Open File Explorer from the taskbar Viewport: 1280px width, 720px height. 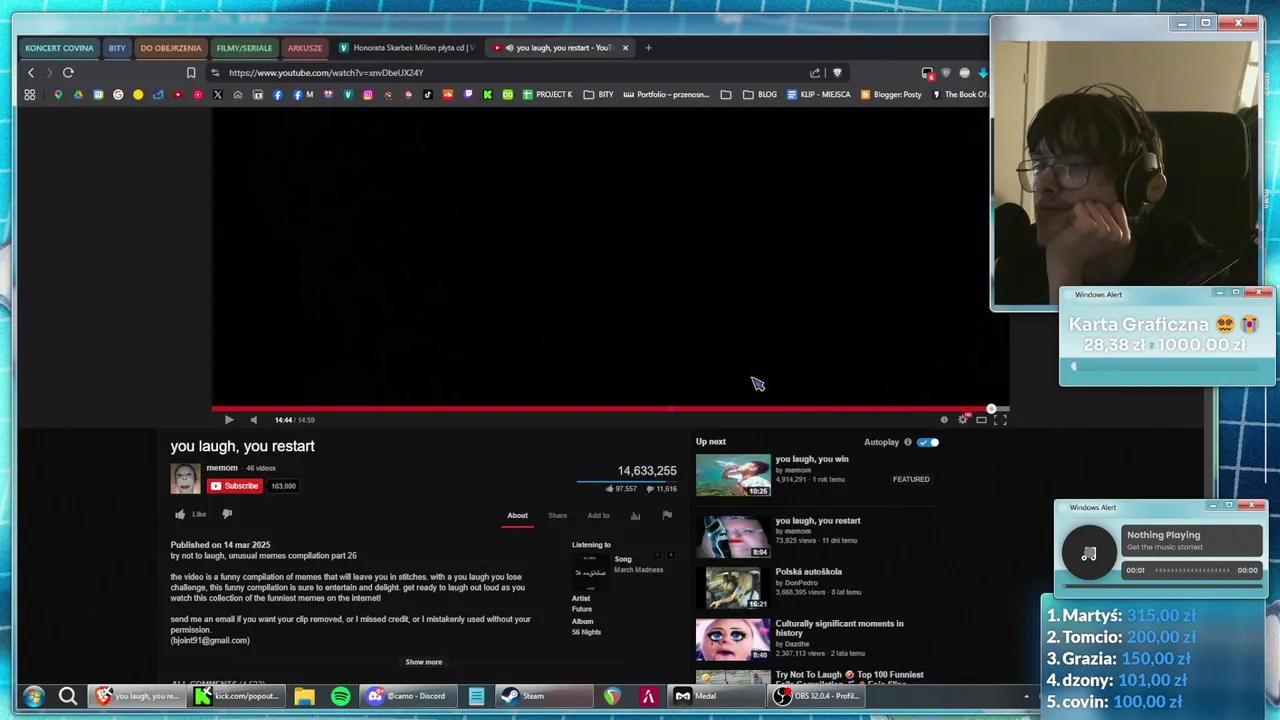coord(304,696)
